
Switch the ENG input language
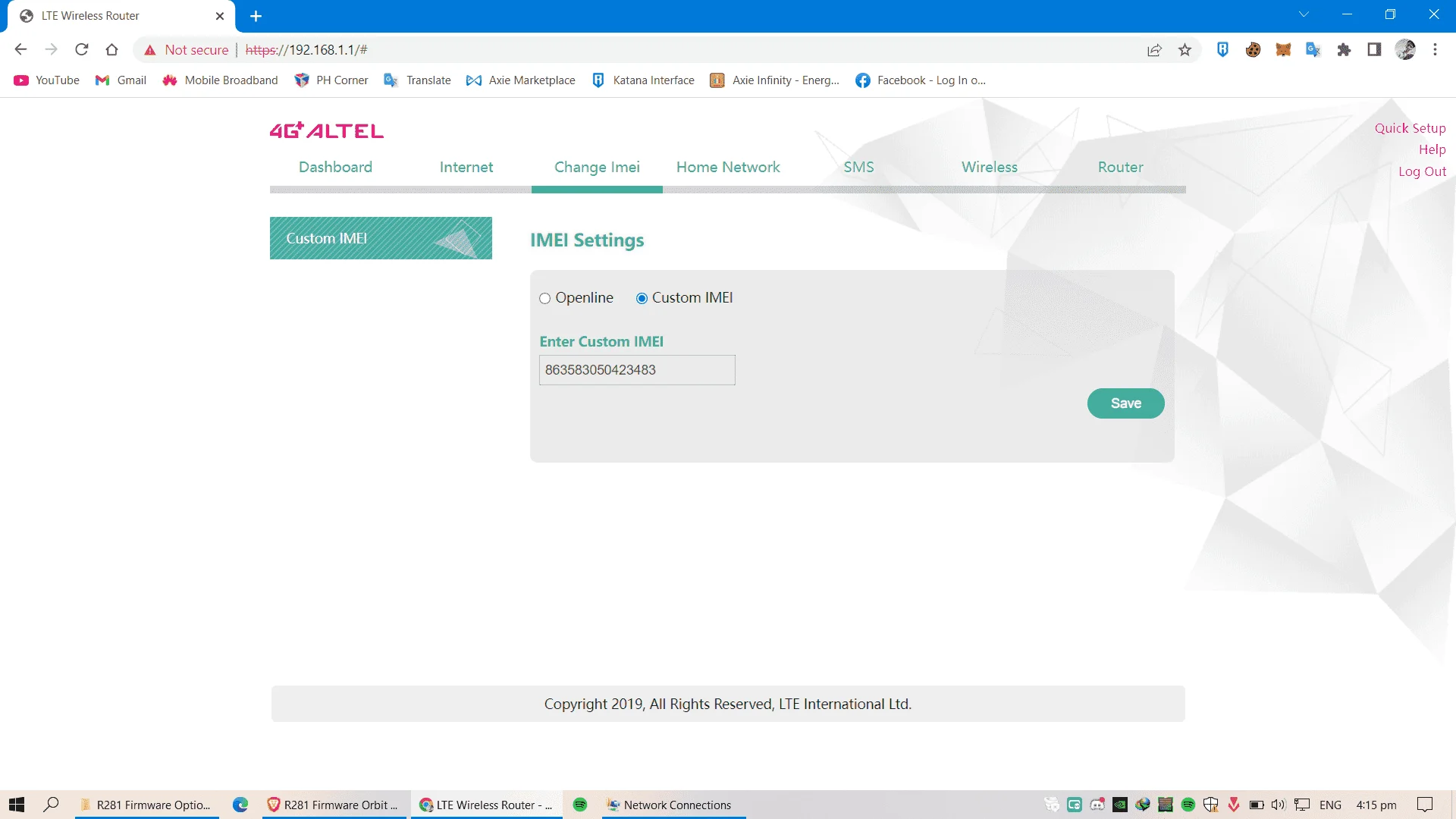1330,805
